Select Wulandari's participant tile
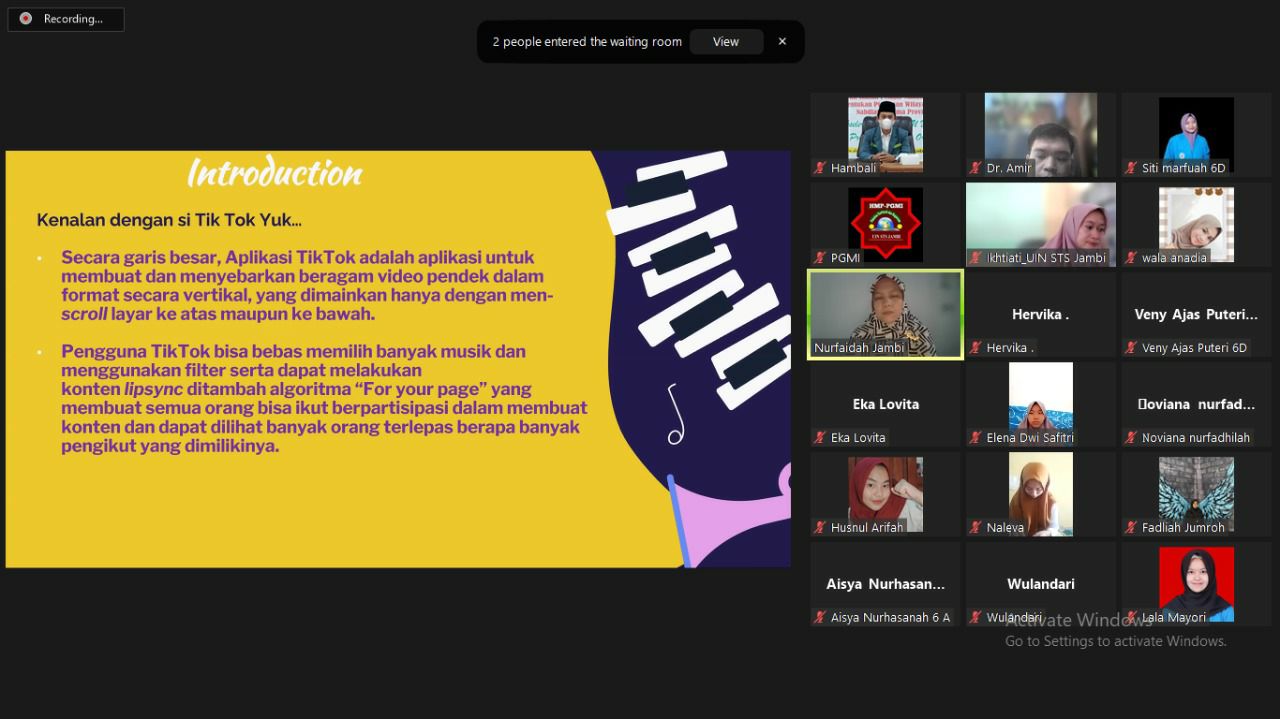This screenshot has height=719, width=1280. 1041,585
